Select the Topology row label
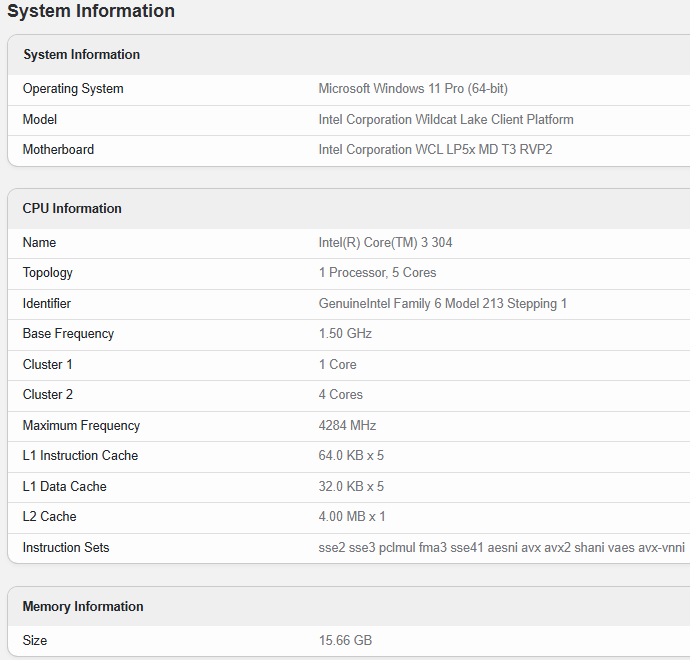The image size is (690, 660). click(x=48, y=273)
